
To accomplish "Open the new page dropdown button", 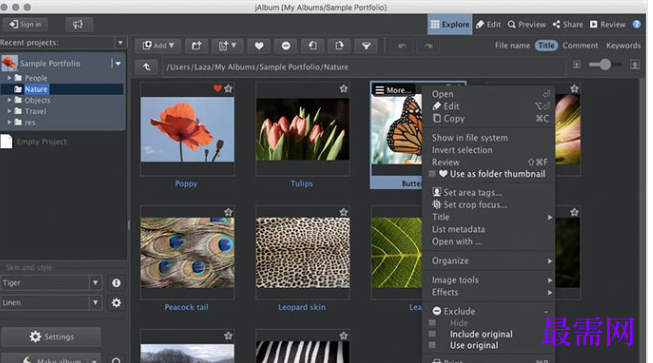I will pos(227,45).
